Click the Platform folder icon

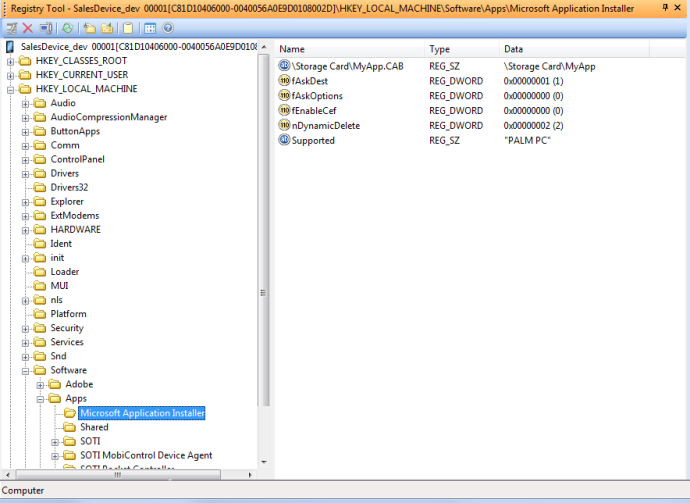(x=40, y=314)
